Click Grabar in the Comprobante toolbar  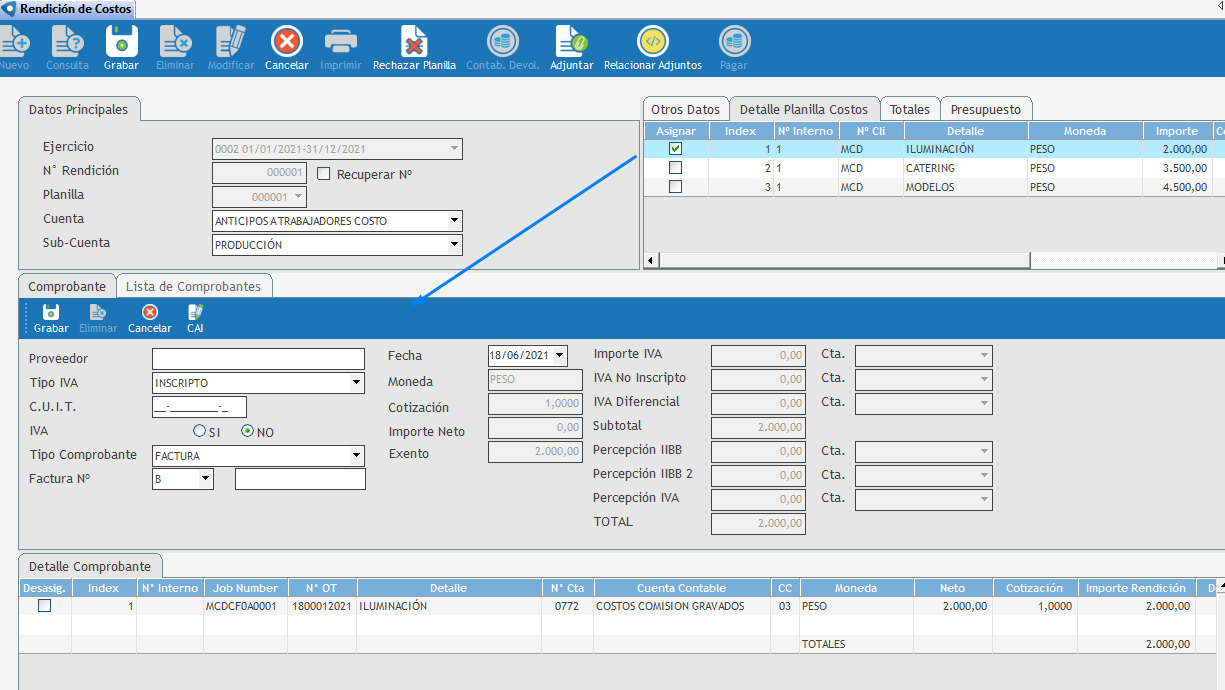coord(51,313)
